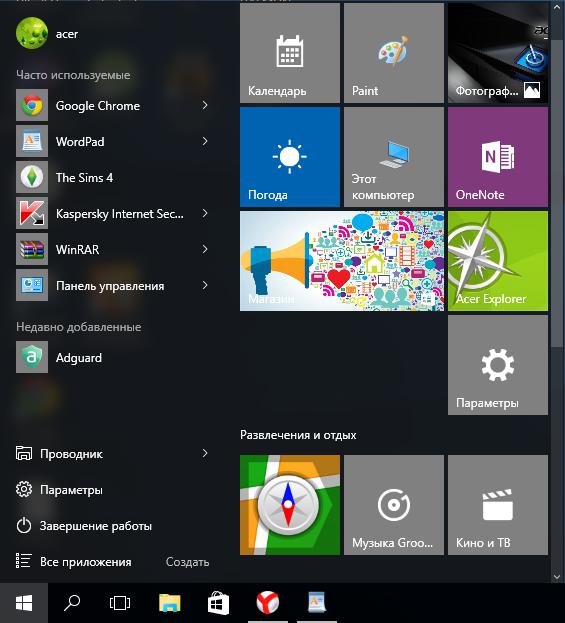Switch to Yandex Browser on taskbar
The width and height of the screenshot is (565, 623).
[267, 603]
